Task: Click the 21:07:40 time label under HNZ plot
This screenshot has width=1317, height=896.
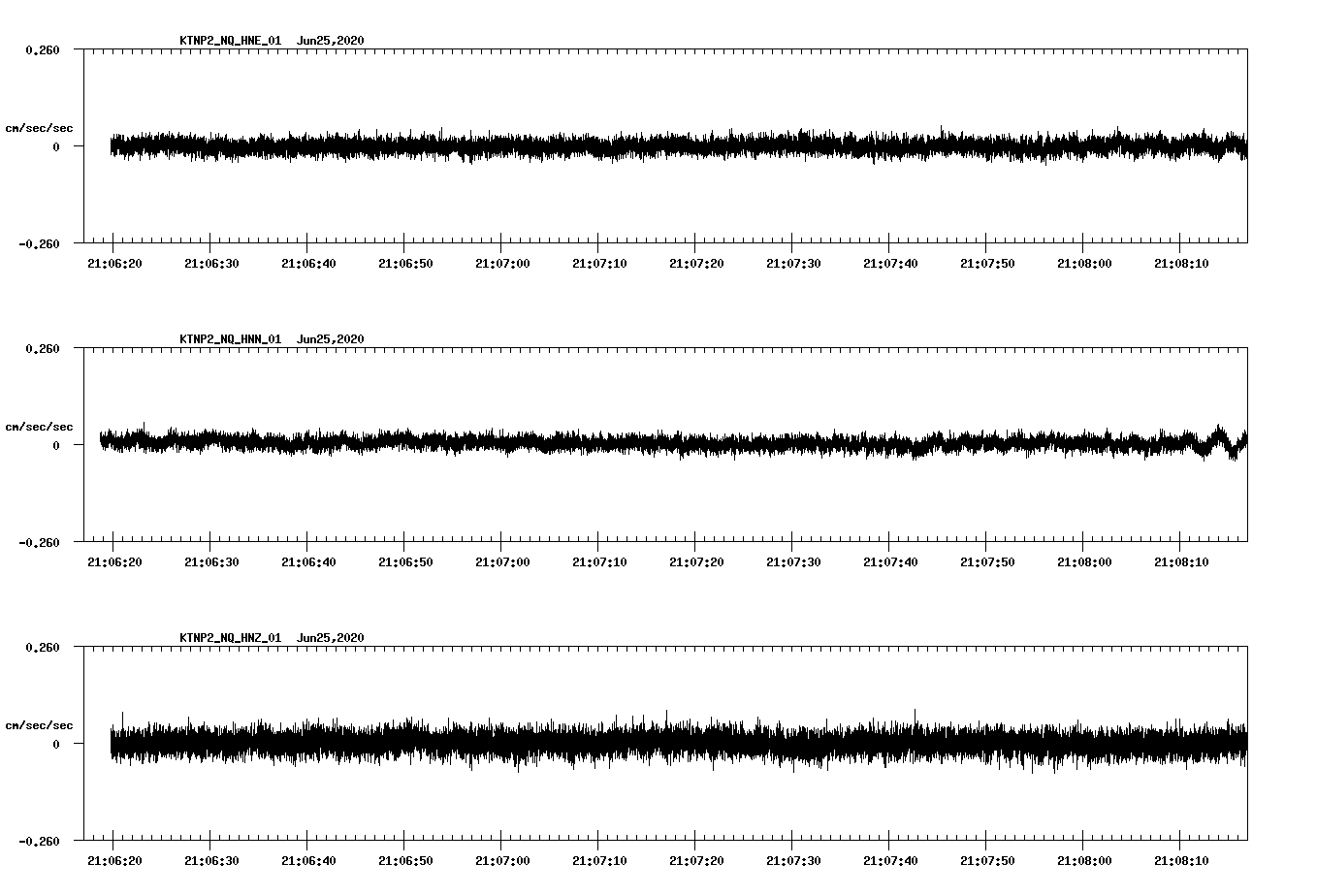Action: 890,861
